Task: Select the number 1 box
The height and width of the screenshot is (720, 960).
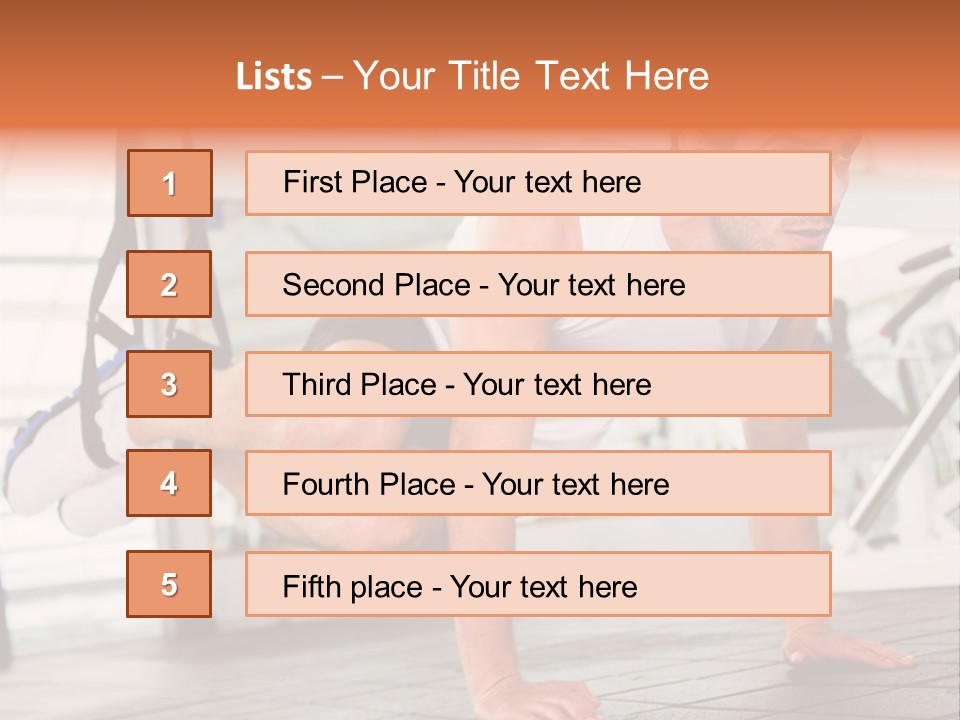Action: pos(169,183)
